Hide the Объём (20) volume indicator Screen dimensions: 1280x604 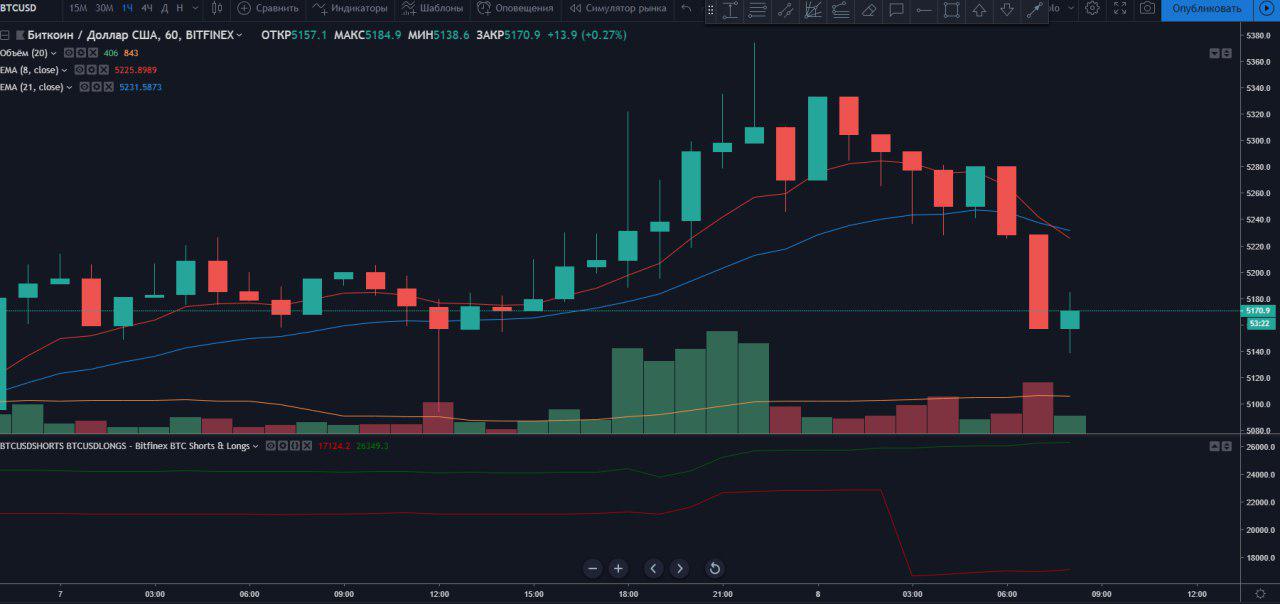click(69, 53)
